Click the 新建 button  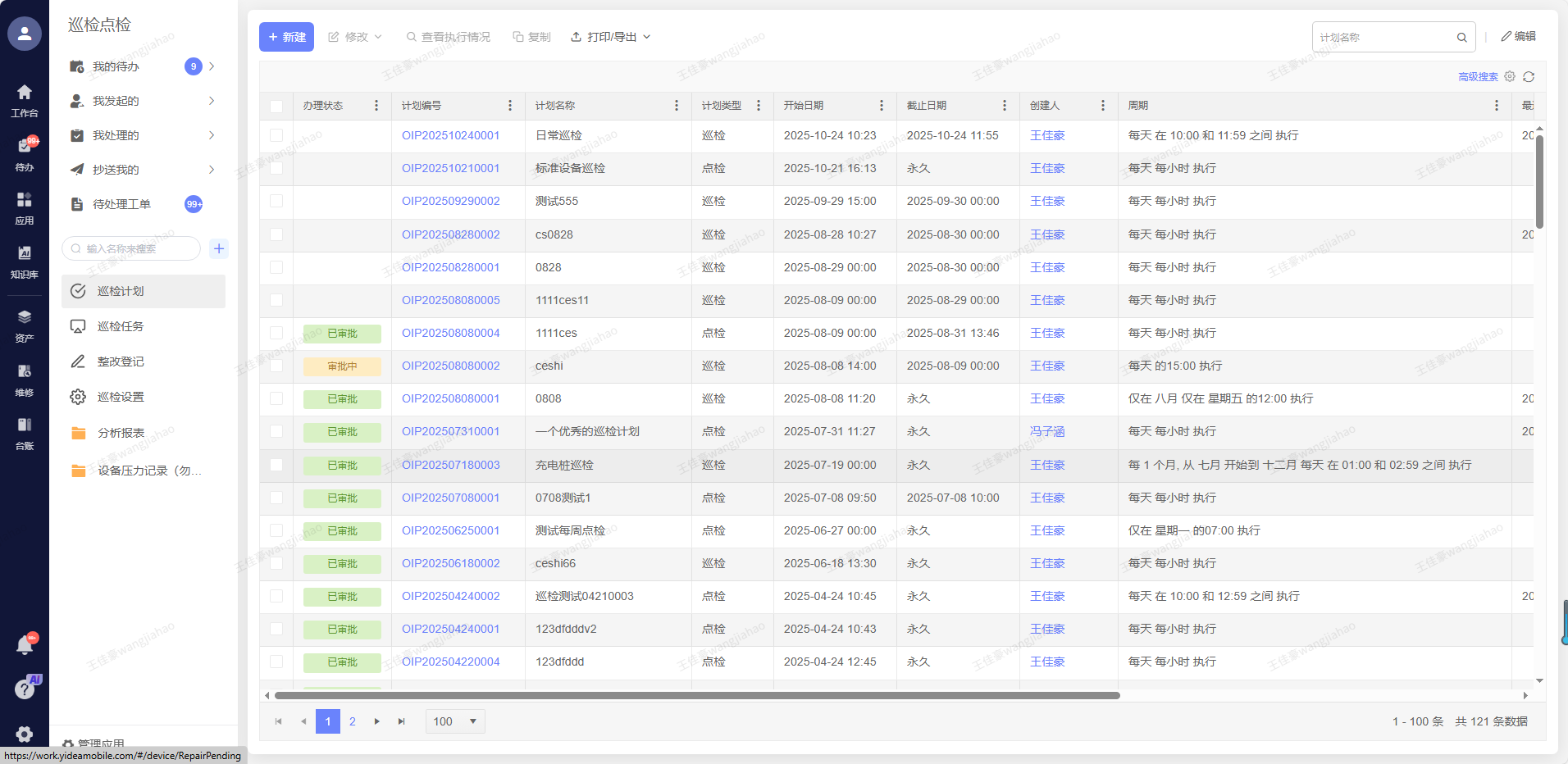tap(286, 37)
